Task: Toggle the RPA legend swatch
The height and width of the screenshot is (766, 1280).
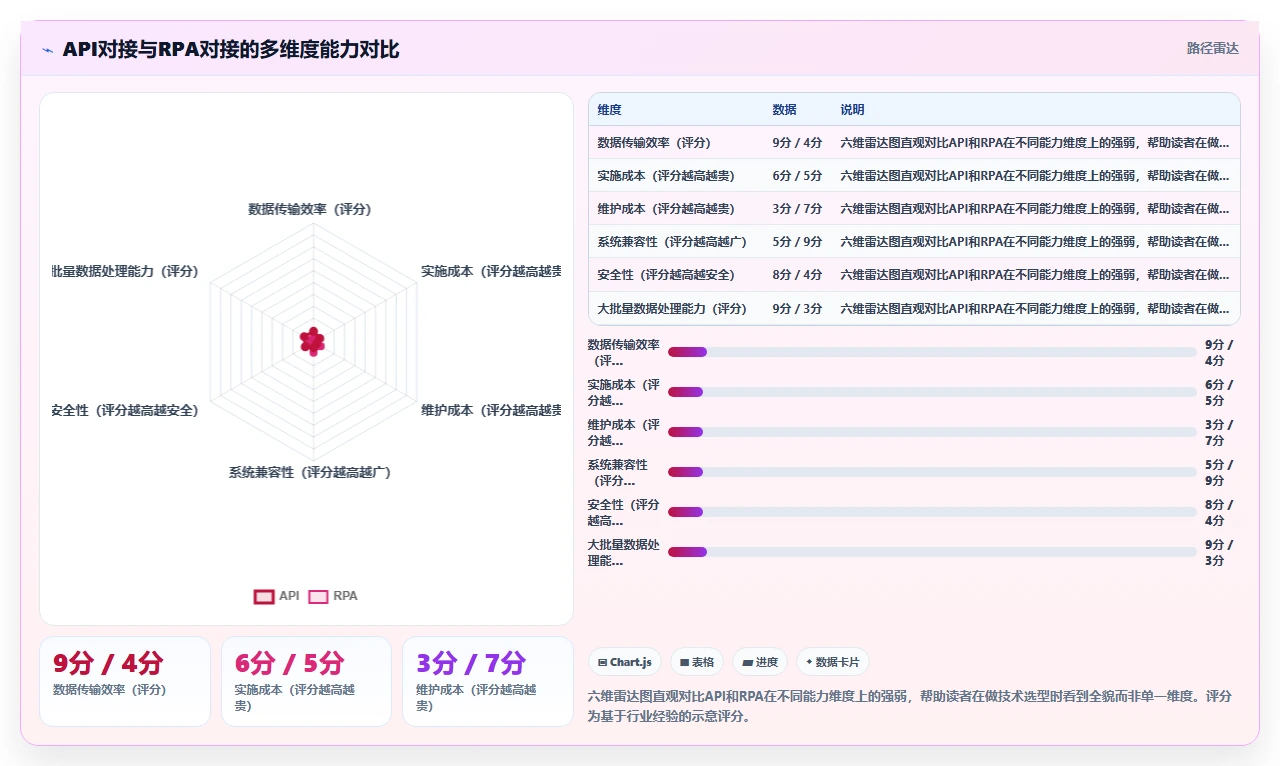Action: pyautogui.click(x=318, y=596)
